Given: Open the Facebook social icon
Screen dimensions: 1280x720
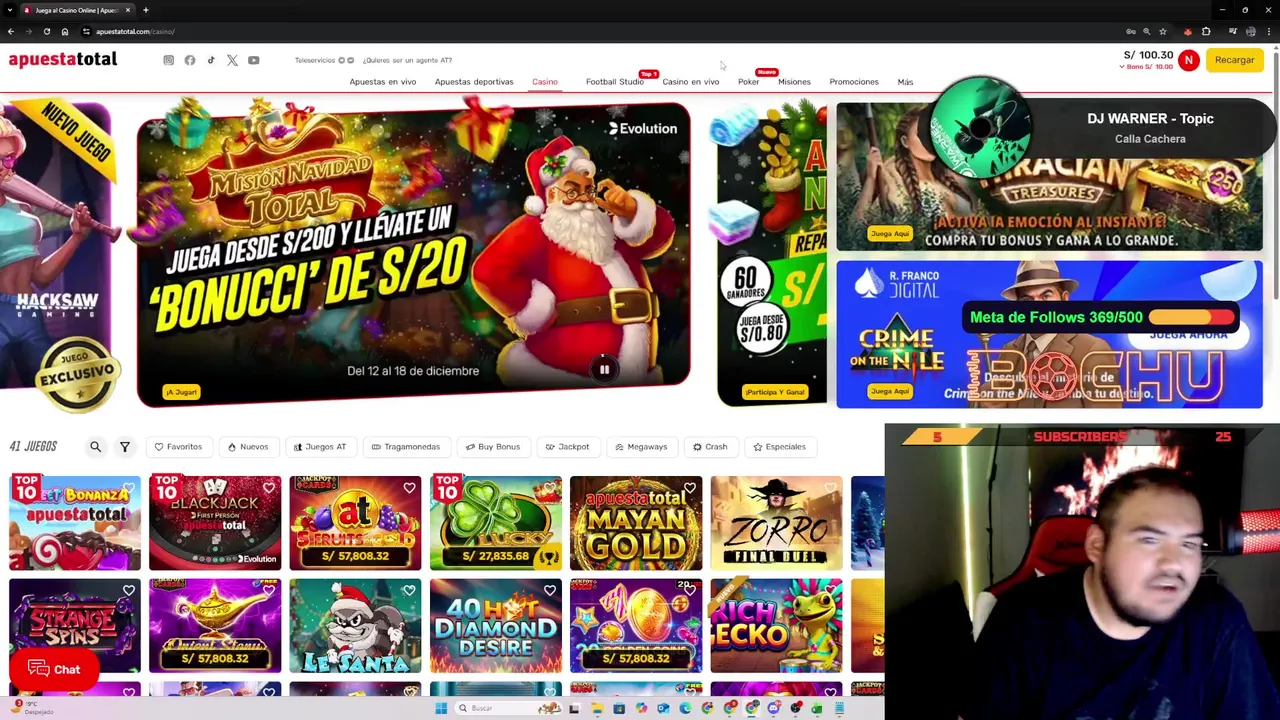Looking at the screenshot, I should pyautogui.click(x=190, y=60).
